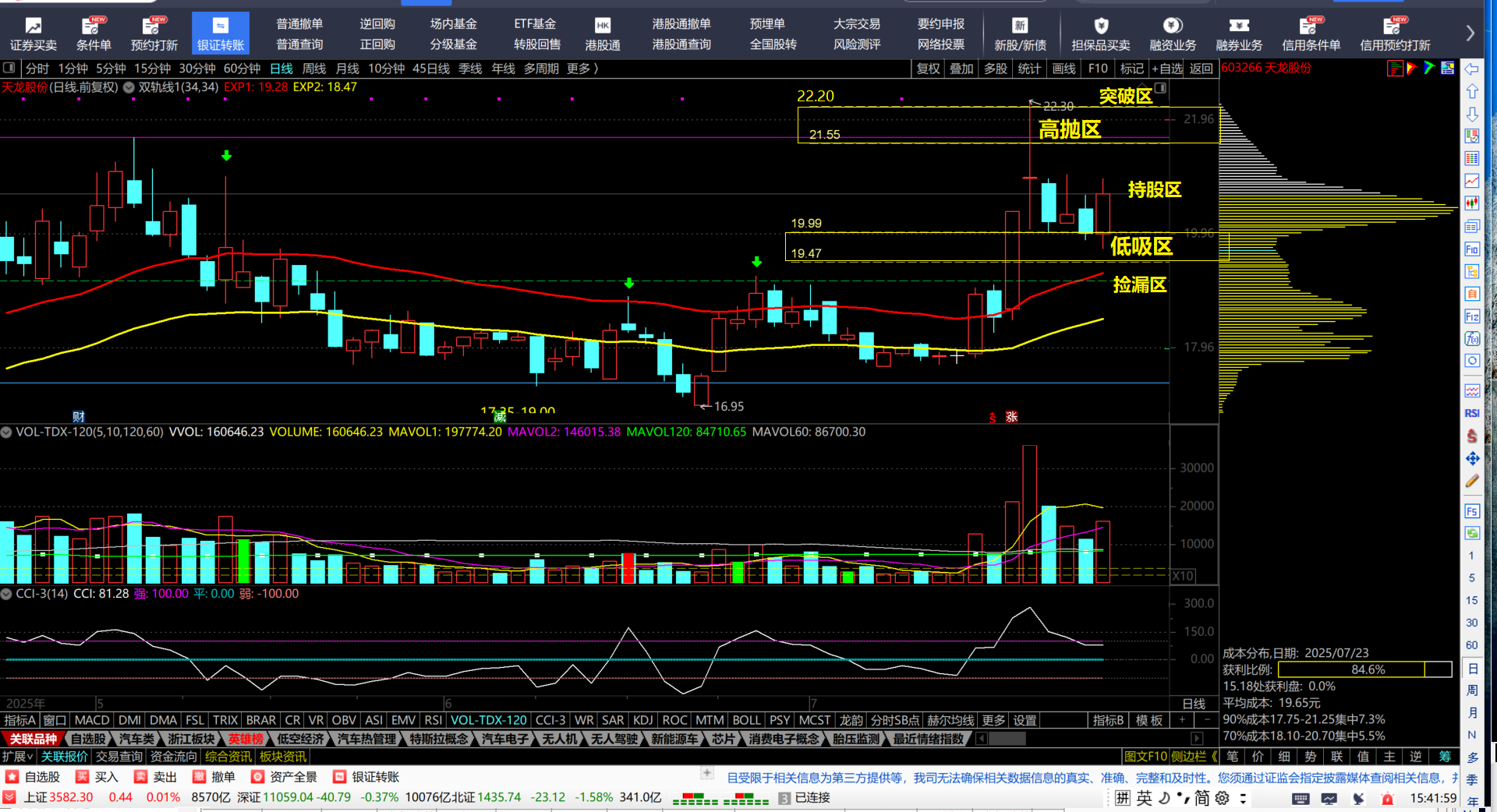Image resolution: width=1497 pixels, height=812 pixels.
Task: Expand the top toolbar right chevron
Action: (1470, 34)
